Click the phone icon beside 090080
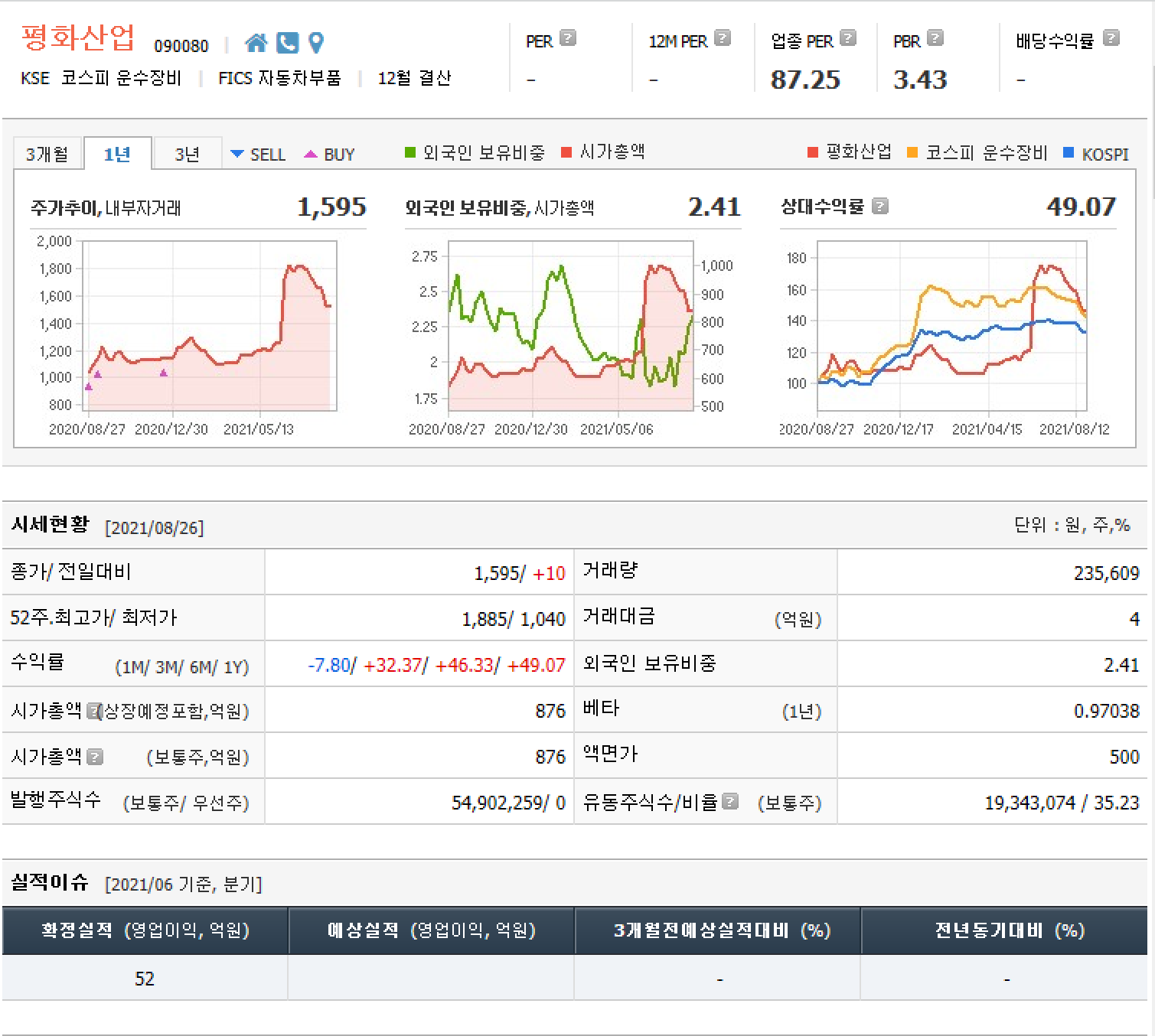 coord(287,43)
